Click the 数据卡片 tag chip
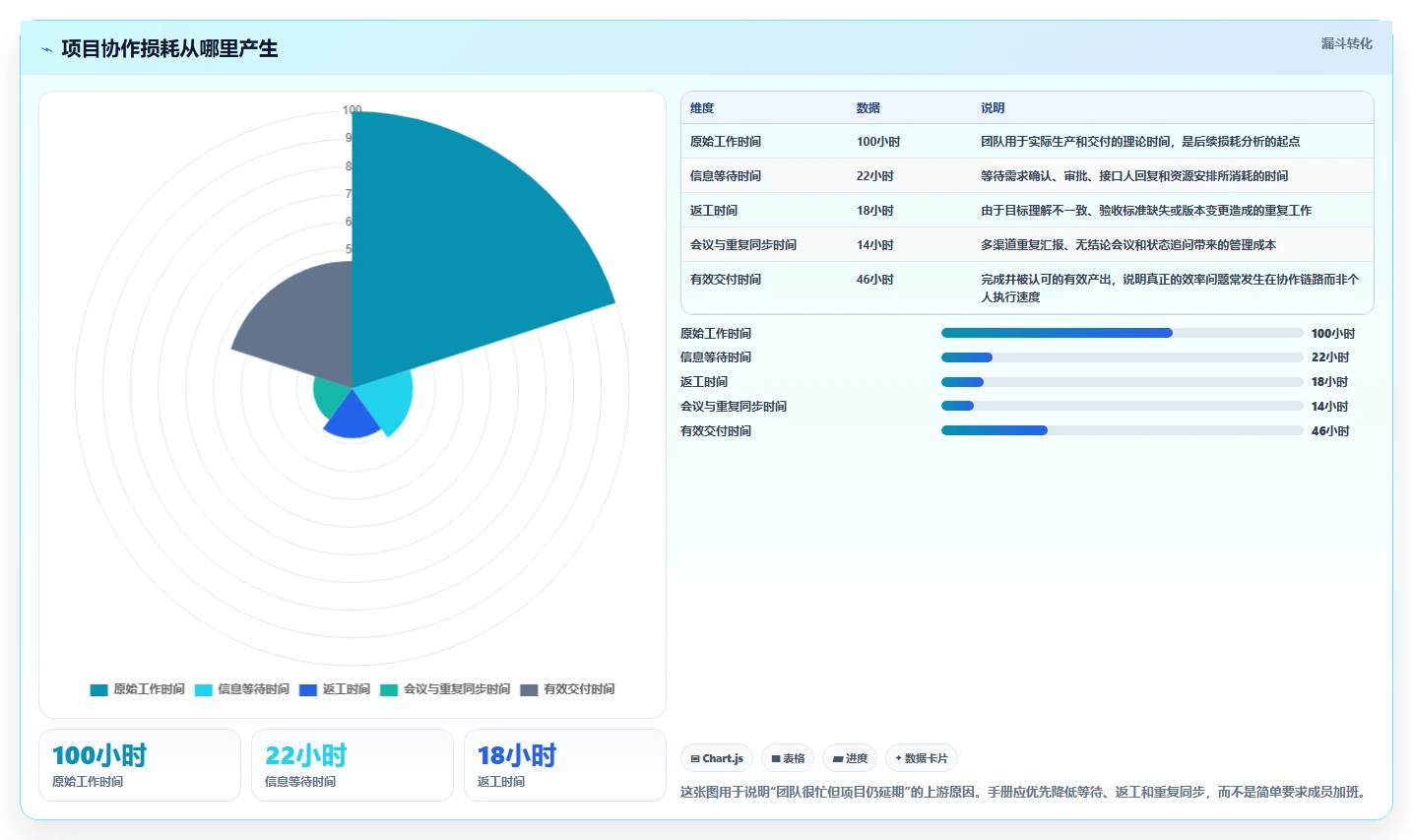Screen dimensions: 1413x840 922,758
